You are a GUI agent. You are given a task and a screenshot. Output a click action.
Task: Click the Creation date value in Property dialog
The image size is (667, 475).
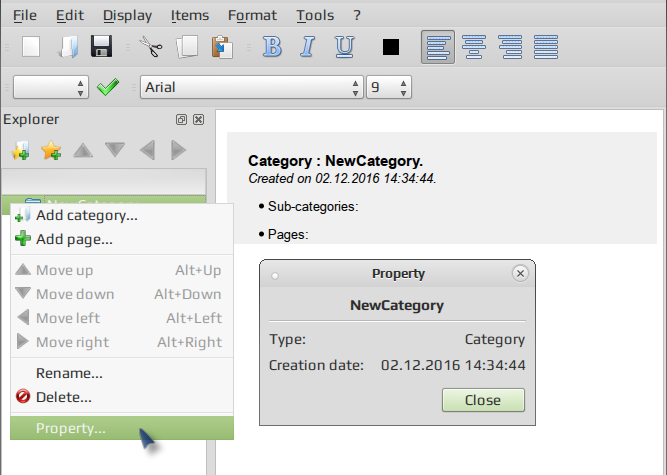pos(453,365)
